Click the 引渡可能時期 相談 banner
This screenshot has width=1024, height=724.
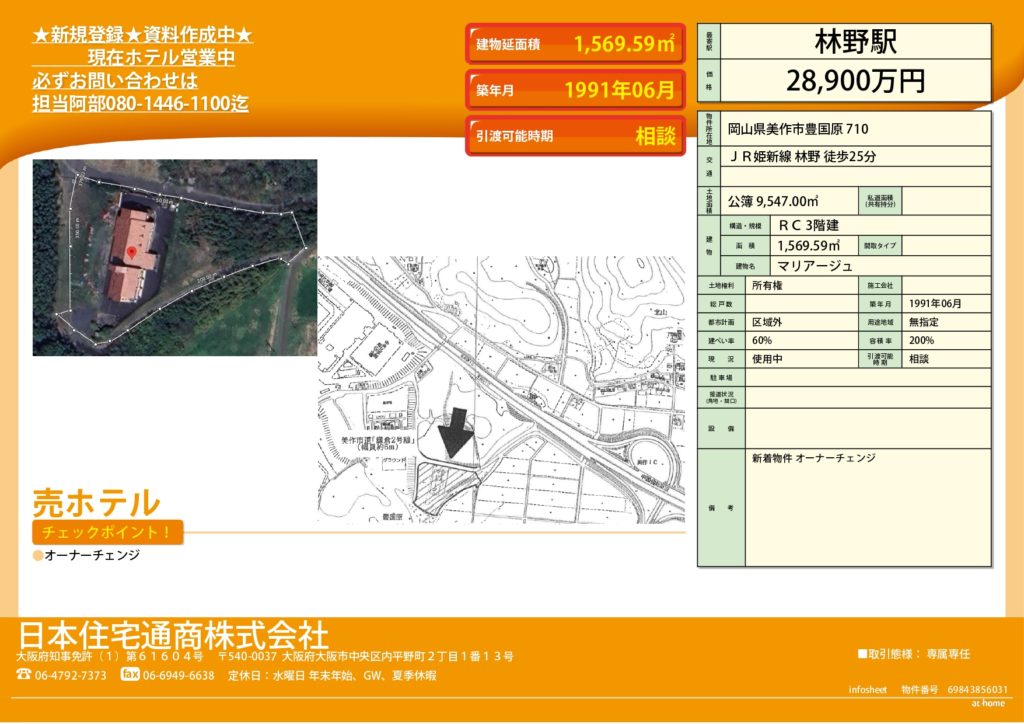575,136
